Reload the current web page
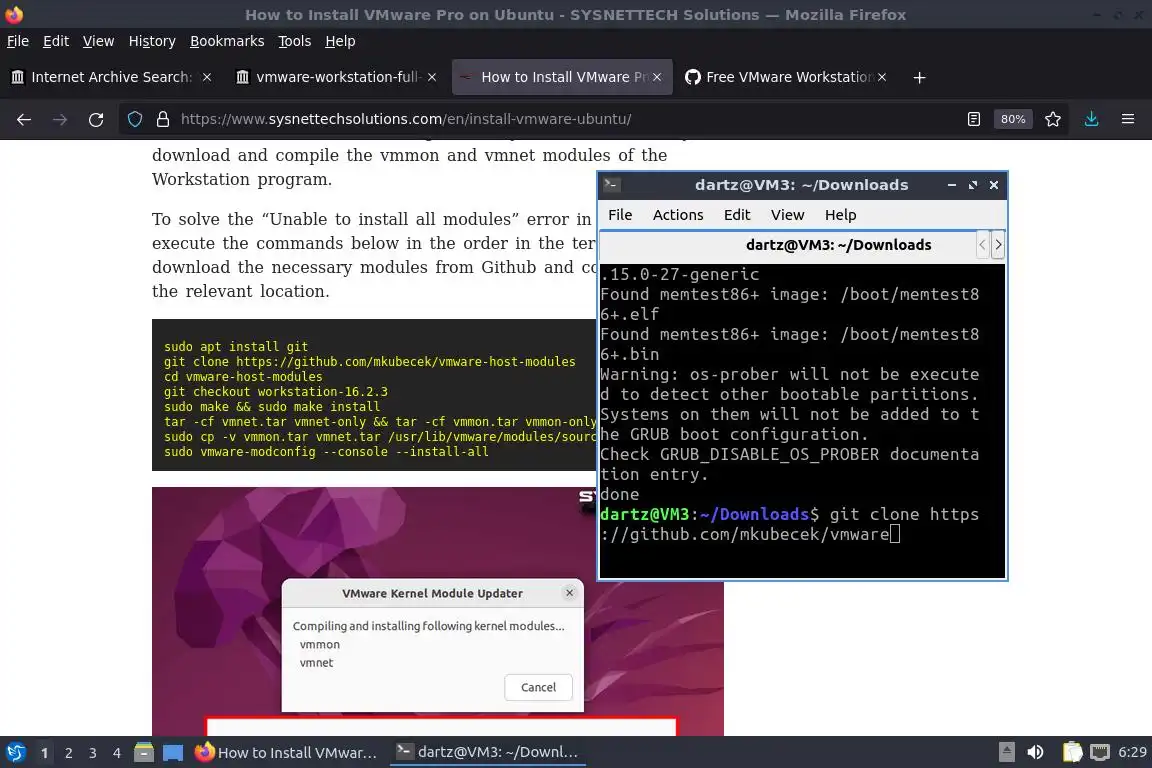This screenshot has height=768, width=1152. (96, 119)
